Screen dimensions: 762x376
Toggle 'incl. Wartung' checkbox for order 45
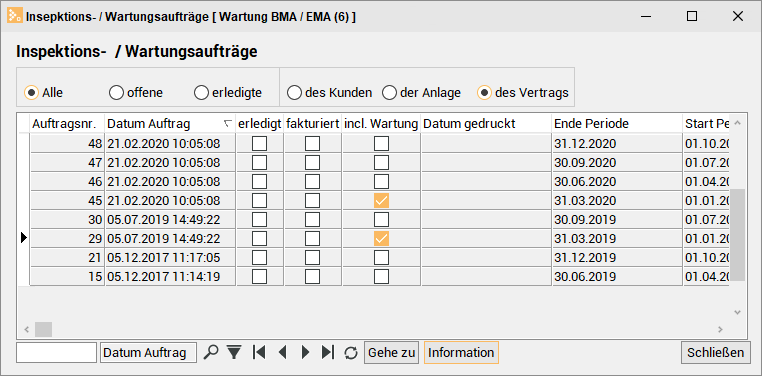click(381, 201)
